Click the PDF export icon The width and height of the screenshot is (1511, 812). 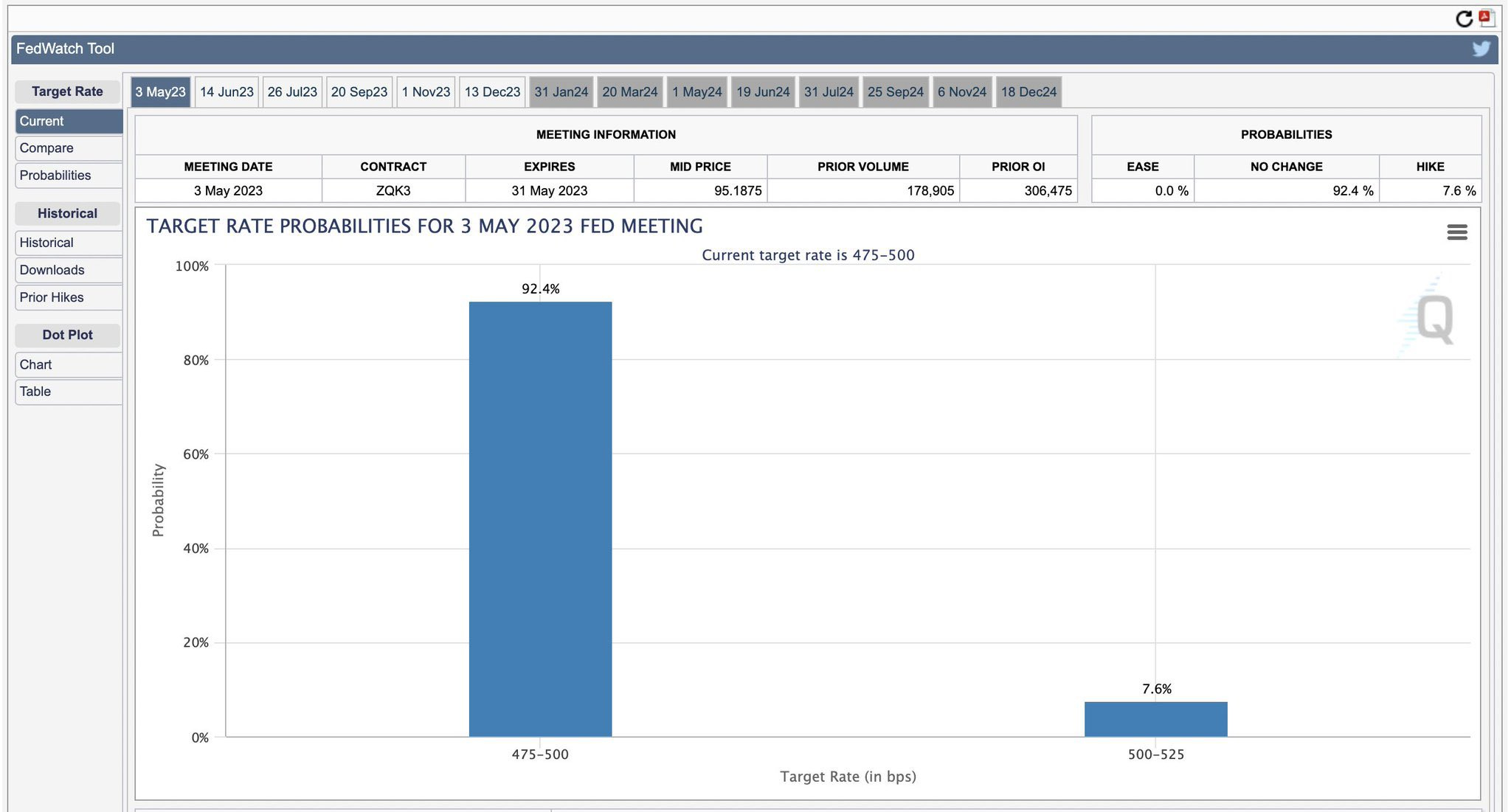(1487, 18)
